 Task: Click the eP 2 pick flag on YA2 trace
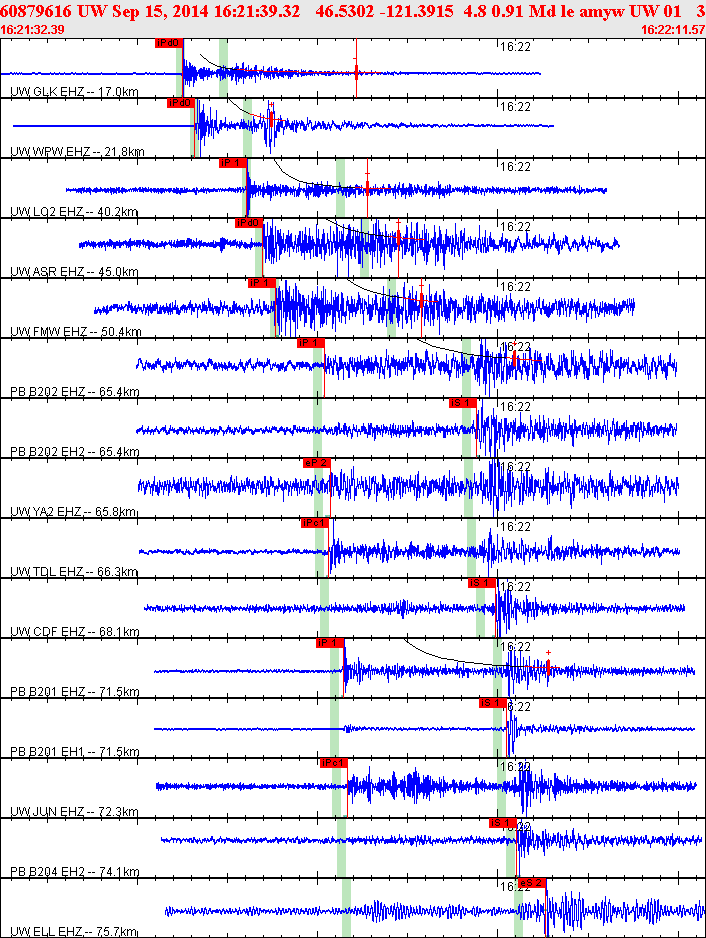point(317,462)
